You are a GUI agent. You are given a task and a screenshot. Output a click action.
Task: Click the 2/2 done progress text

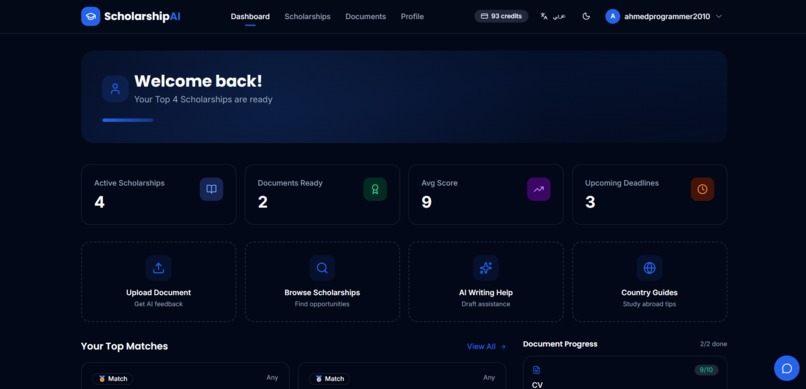[713, 344]
